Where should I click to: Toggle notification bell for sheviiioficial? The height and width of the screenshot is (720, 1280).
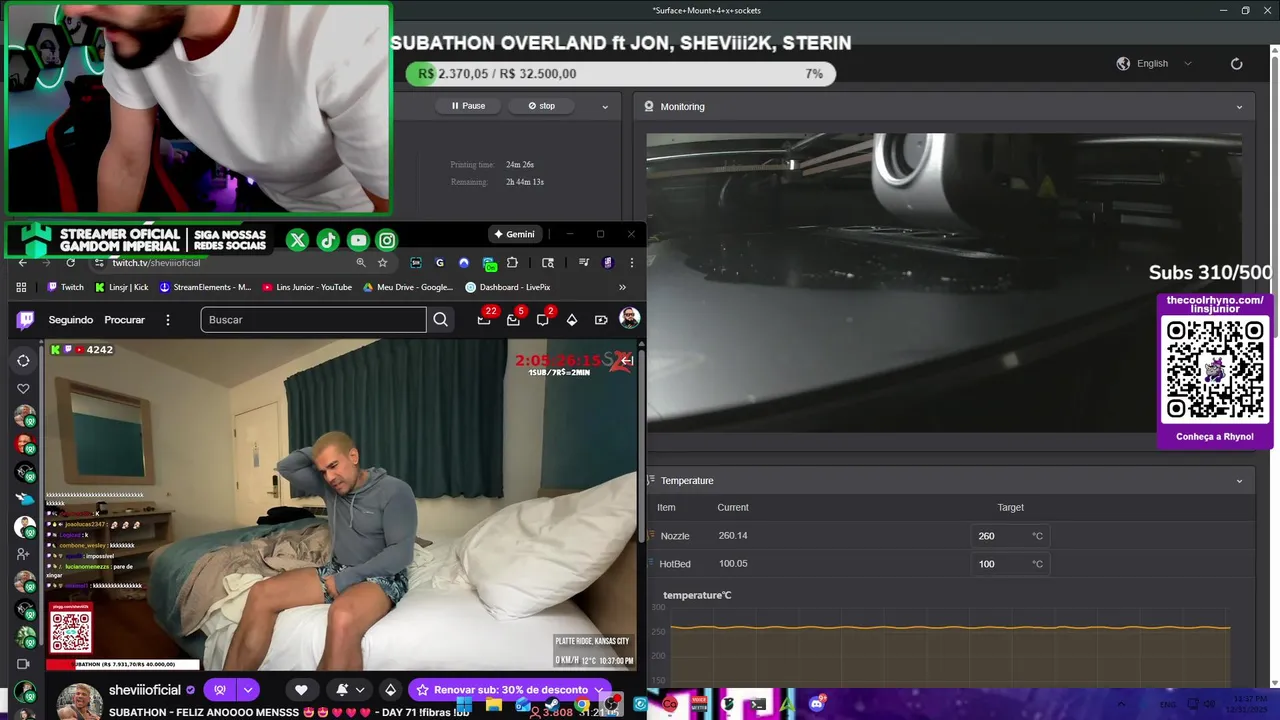(342, 690)
